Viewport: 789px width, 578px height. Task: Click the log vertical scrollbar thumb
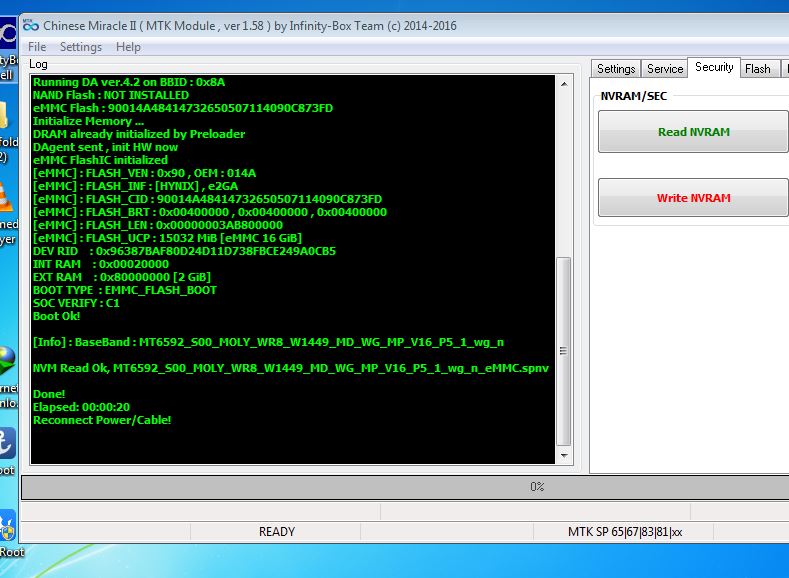tap(564, 351)
